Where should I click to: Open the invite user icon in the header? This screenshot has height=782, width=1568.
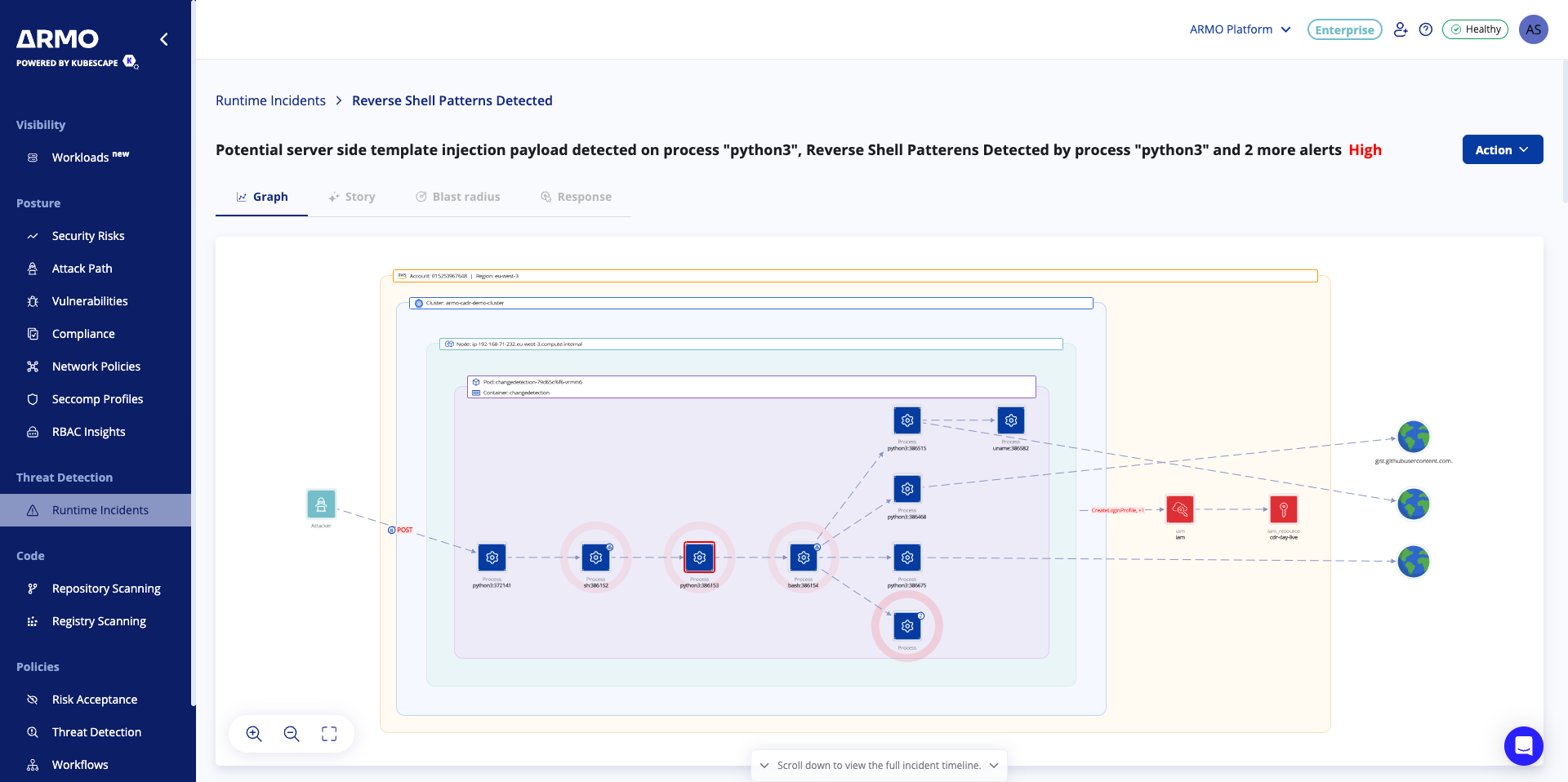click(1401, 29)
